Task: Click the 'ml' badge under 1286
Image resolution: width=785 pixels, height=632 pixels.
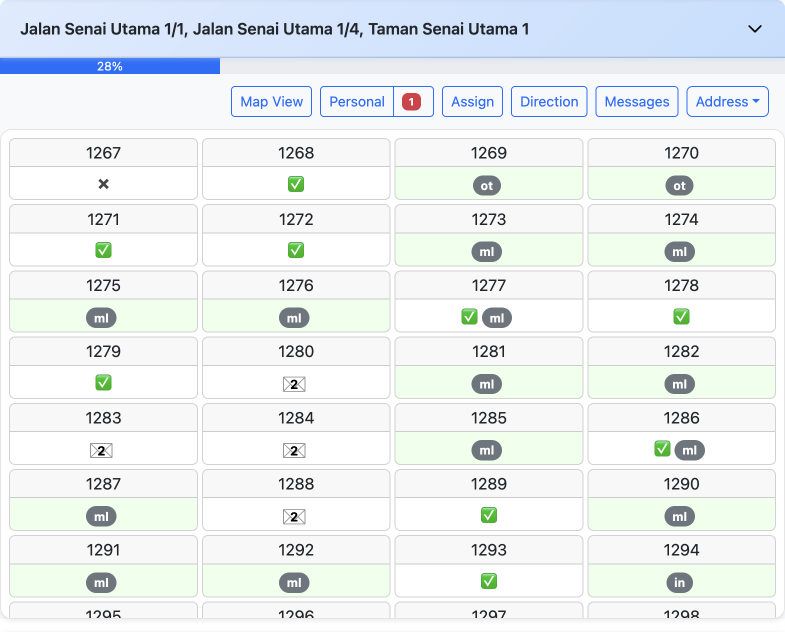Action: (x=690, y=450)
